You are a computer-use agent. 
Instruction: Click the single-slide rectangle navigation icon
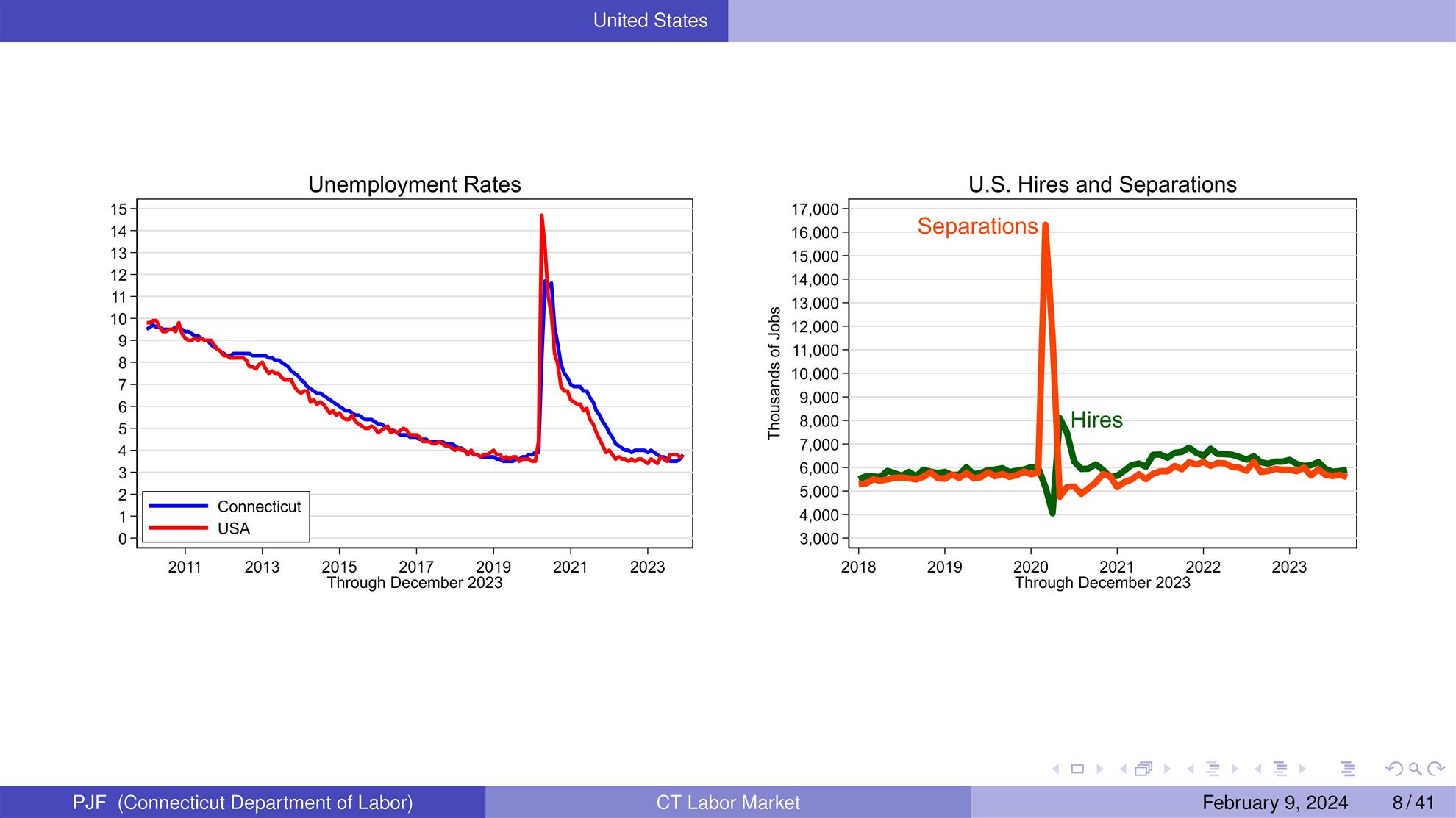pos(1078,769)
